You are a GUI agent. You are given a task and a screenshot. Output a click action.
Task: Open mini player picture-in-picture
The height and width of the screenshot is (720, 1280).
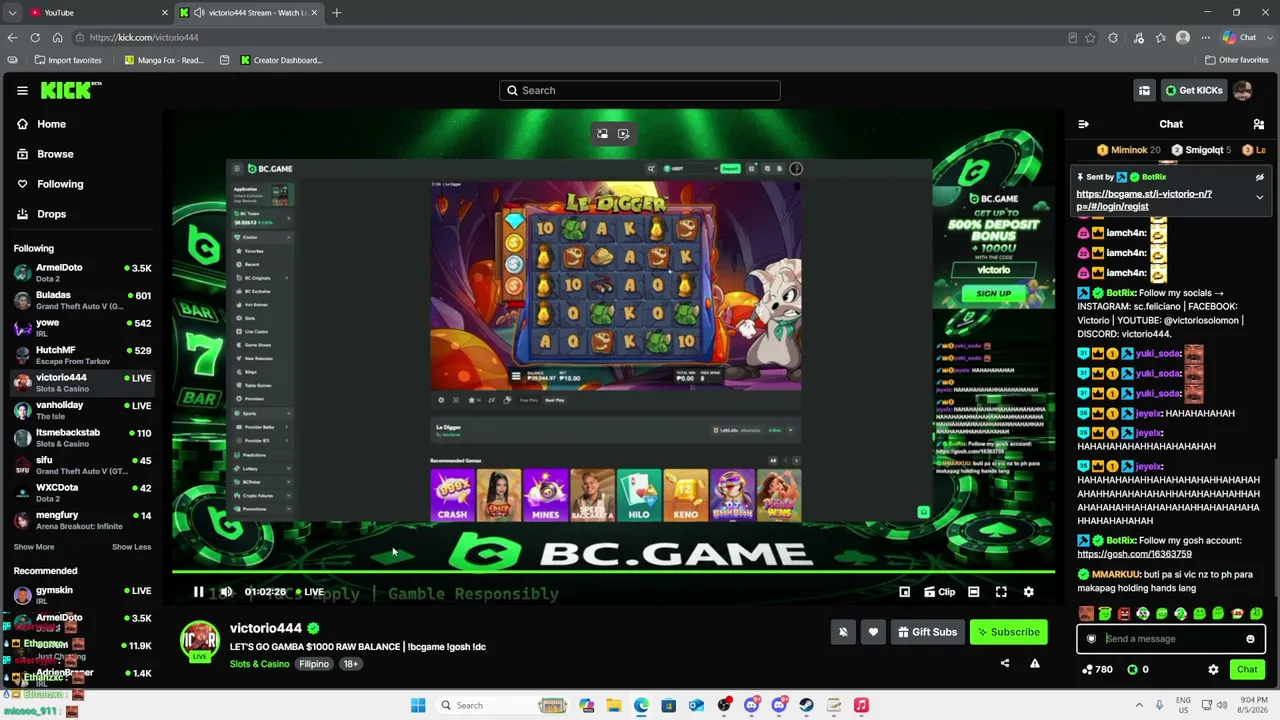click(x=904, y=592)
